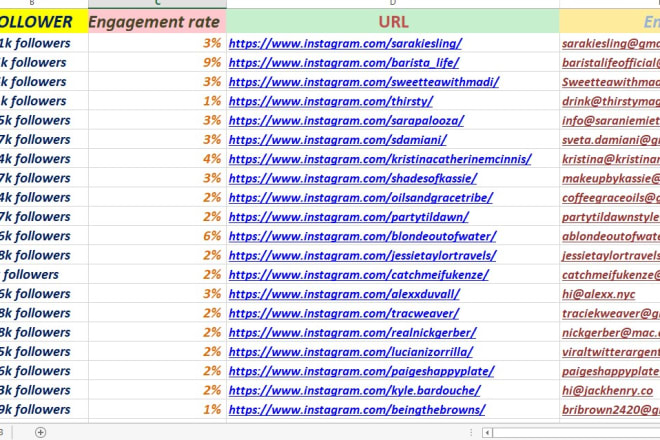Open the alexxduvall Instagram link
The image size is (660, 440).
click(344, 294)
